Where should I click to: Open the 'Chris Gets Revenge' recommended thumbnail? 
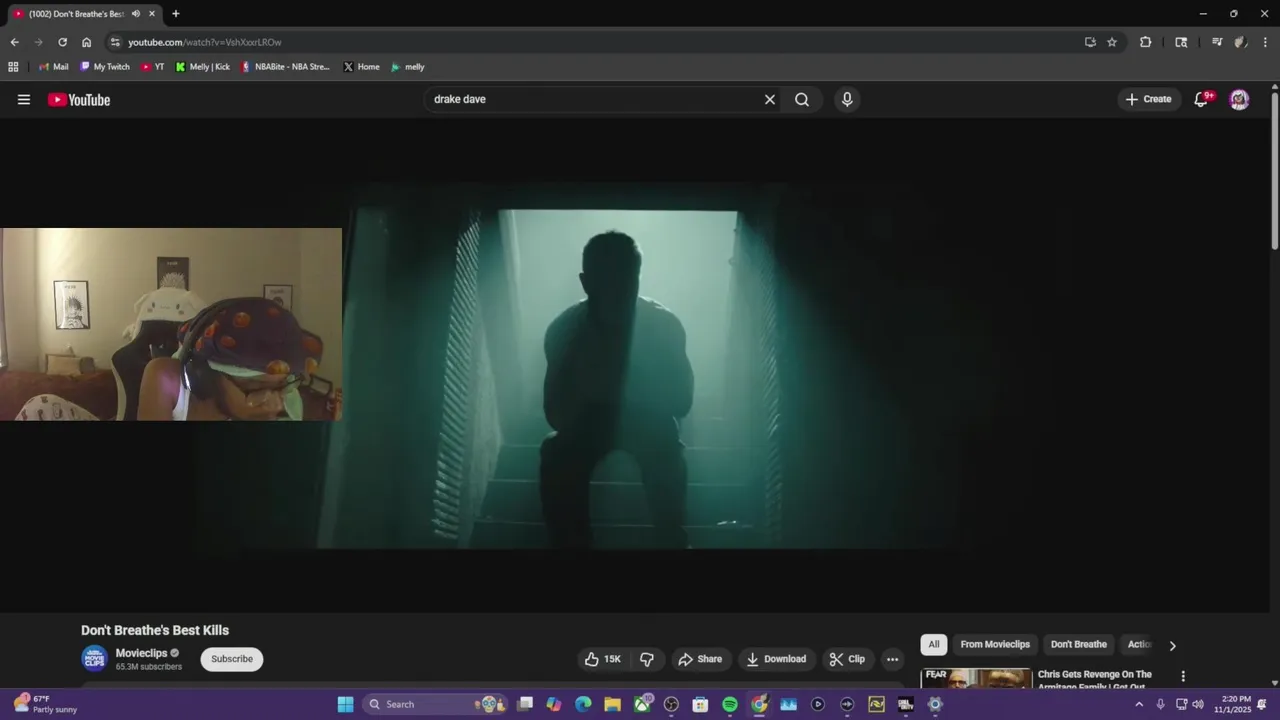pos(976,678)
